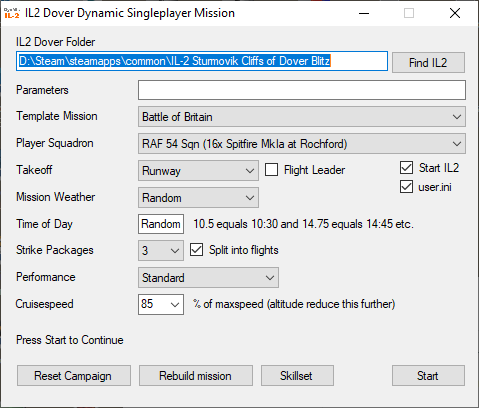The image size is (479, 408).
Task: Uncheck the Start IL2 checkbox
Action: pyautogui.click(x=406, y=168)
